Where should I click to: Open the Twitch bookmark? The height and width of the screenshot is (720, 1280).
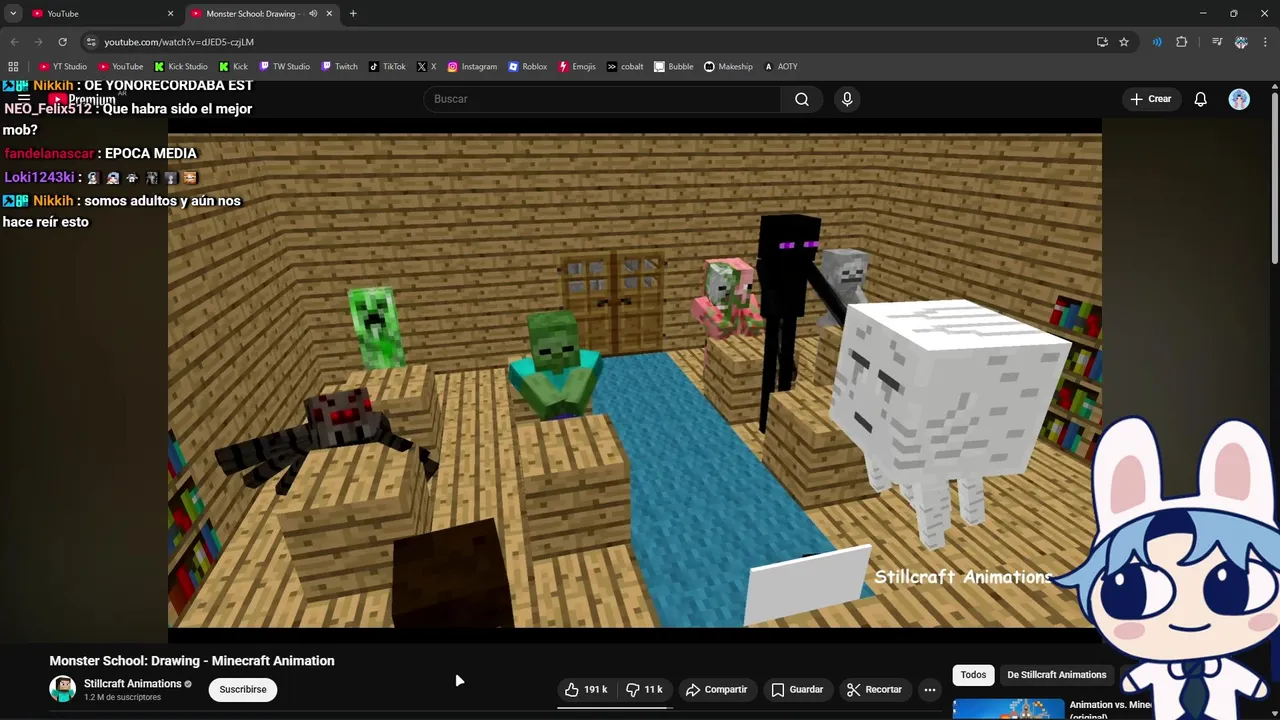(x=339, y=66)
